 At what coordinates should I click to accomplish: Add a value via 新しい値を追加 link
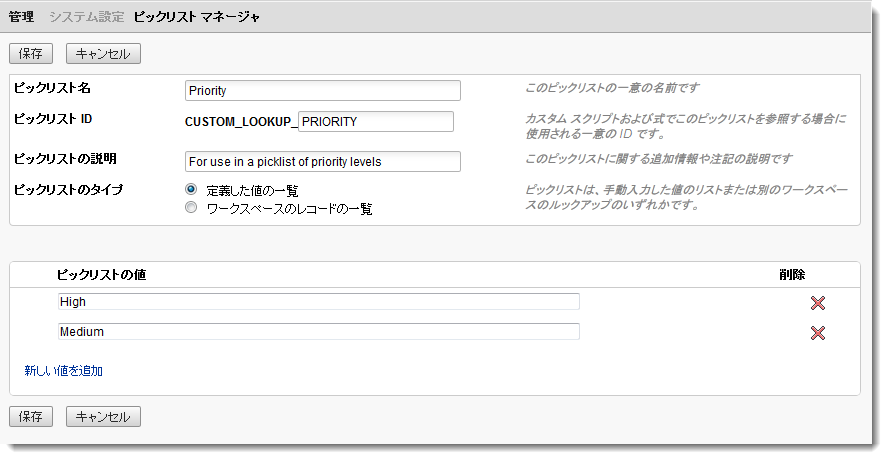pyautogui.click(x=63, y=371)
